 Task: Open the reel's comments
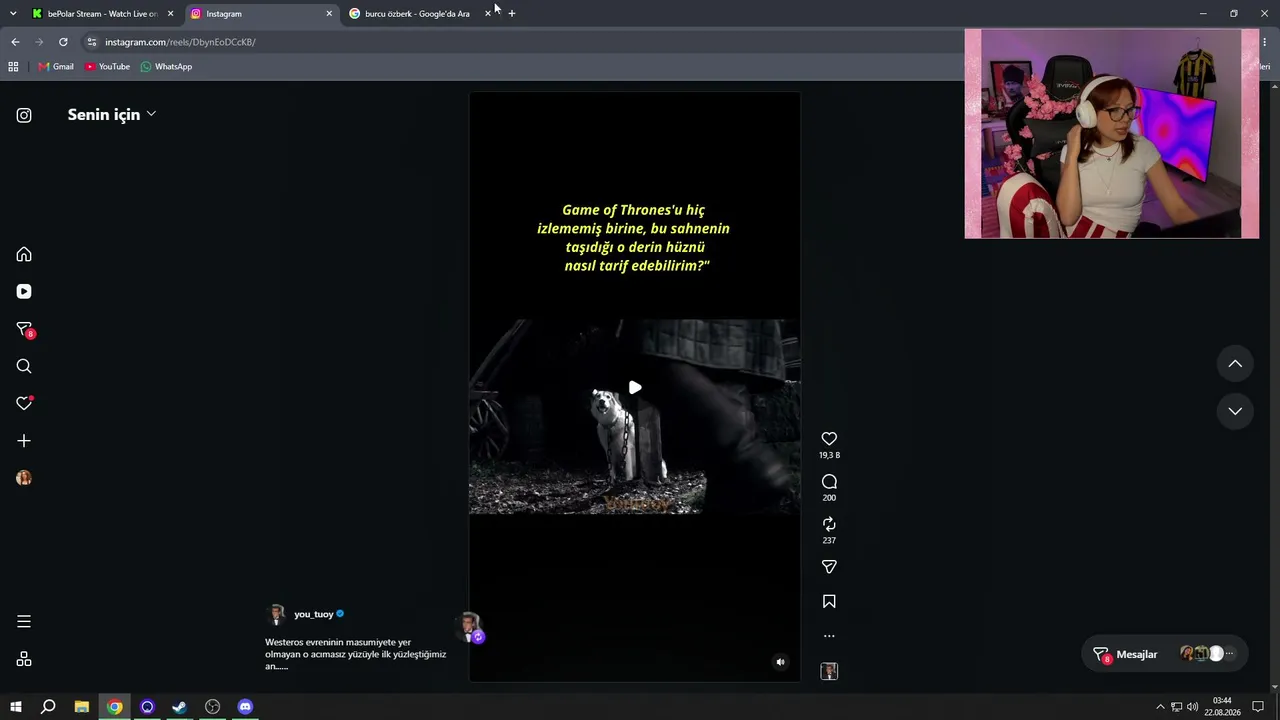tap(829, 482)
